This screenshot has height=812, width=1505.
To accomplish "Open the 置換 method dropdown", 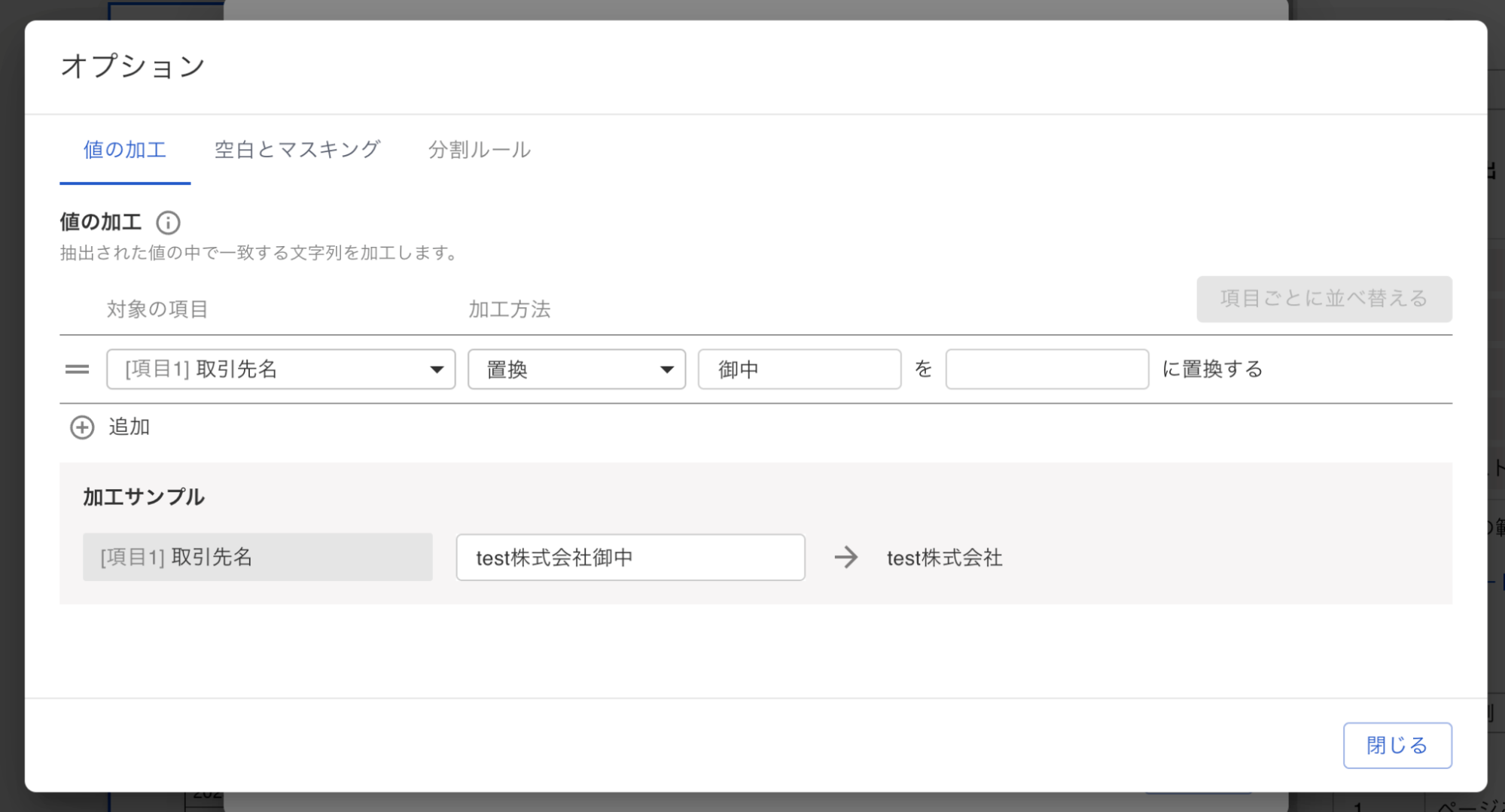I will (577, 370).
